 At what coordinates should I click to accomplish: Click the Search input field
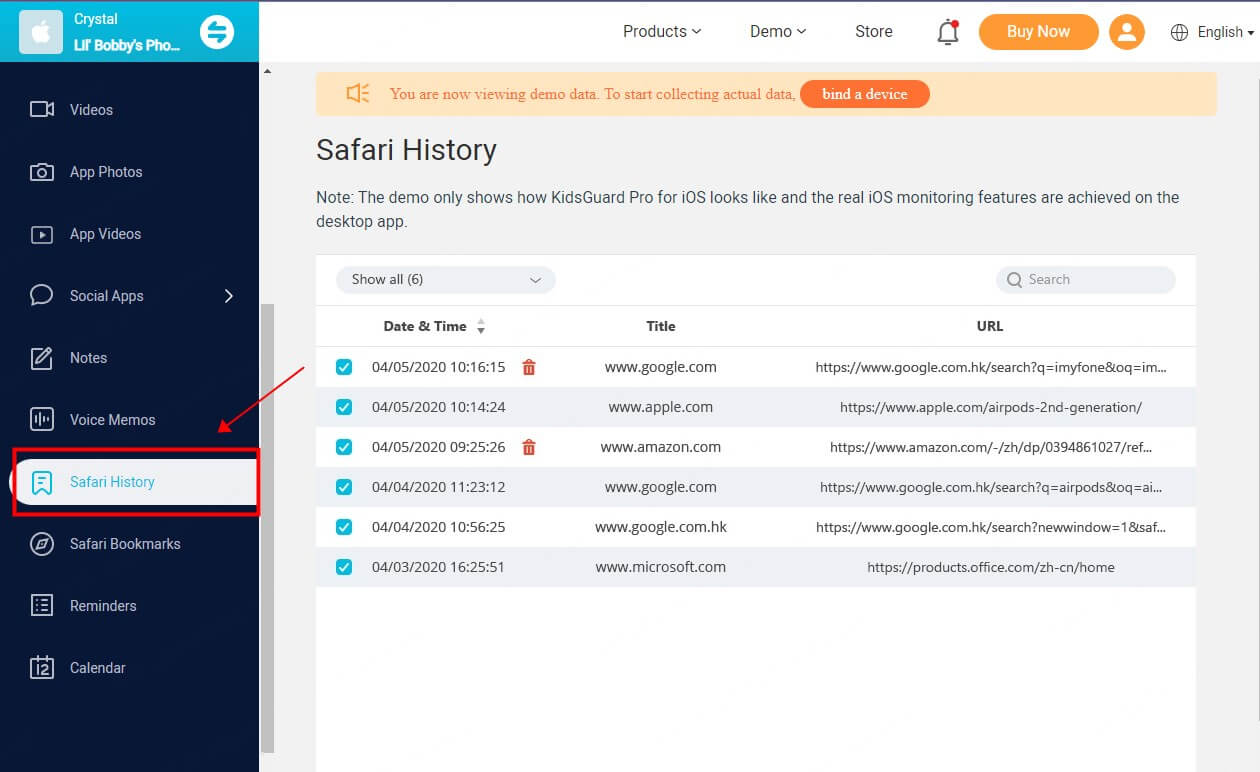[1086, 280]
